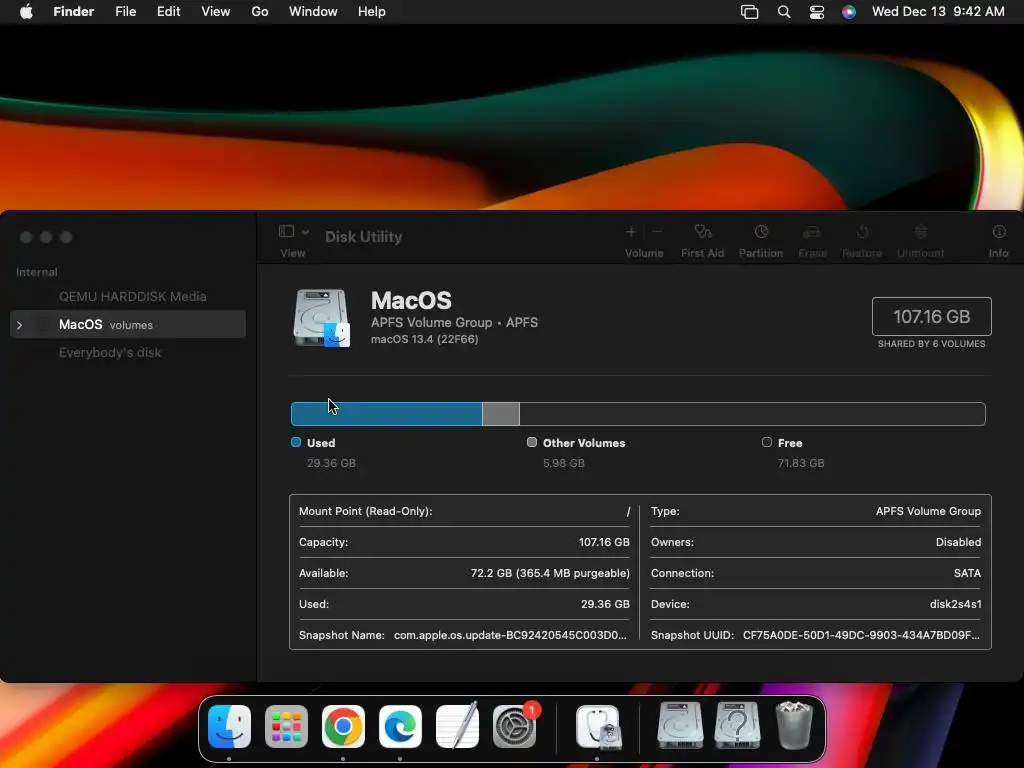Expand the MacOS volumes group
1024x768 pixels.
point(20,325)
